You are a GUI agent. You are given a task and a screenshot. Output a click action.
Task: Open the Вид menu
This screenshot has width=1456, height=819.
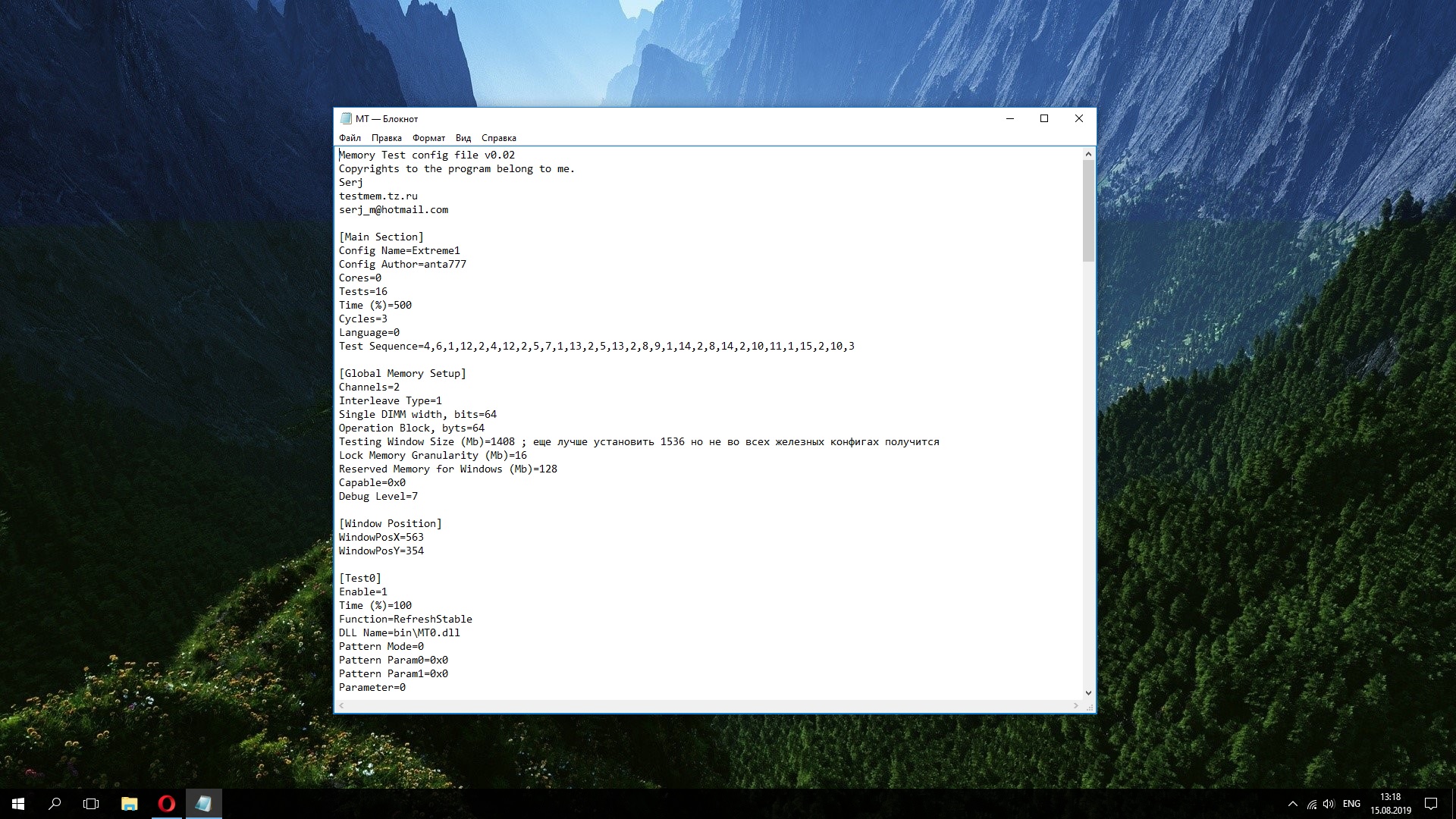point(463,138)
